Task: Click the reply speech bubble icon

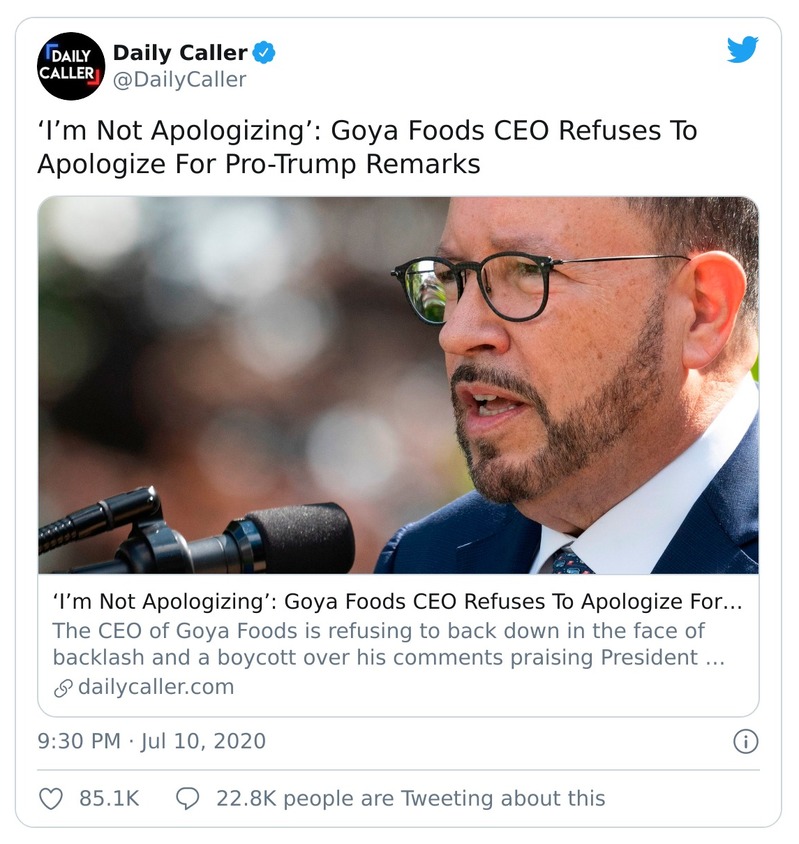Action: coord(187,798)
